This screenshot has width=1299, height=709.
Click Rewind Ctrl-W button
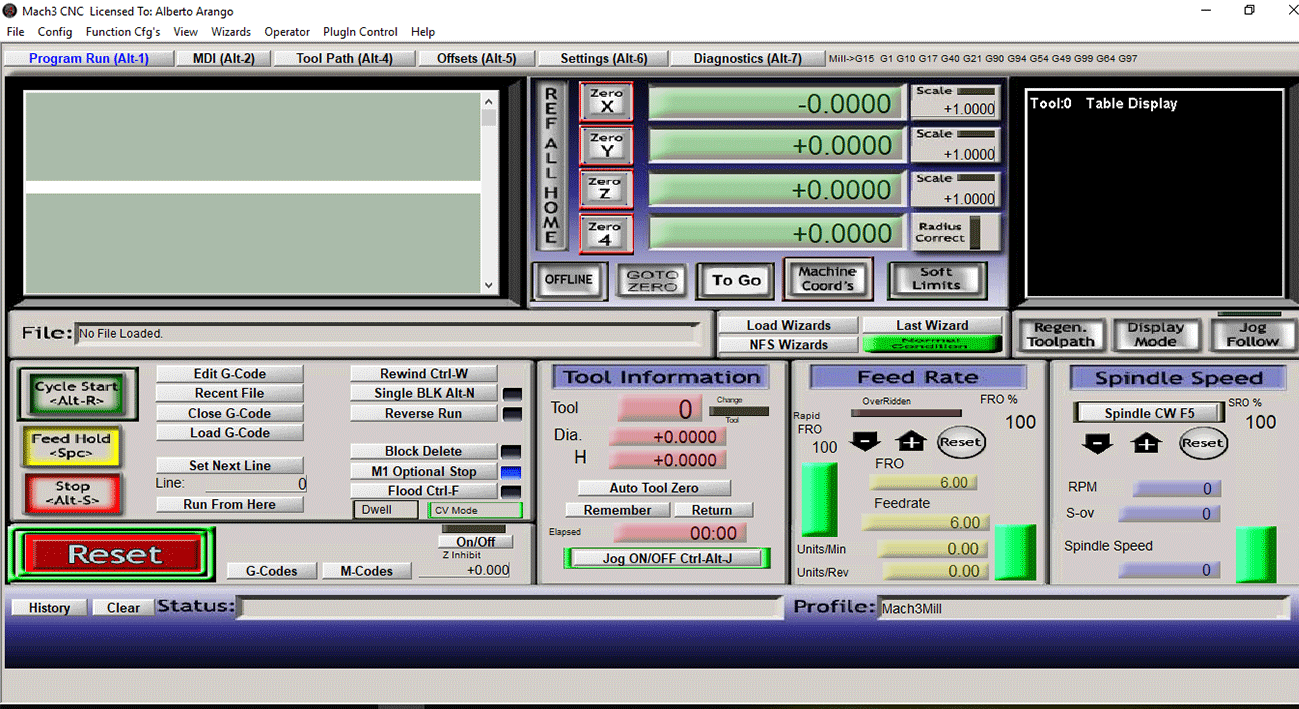pyautogui.click(x=424, y=374)
